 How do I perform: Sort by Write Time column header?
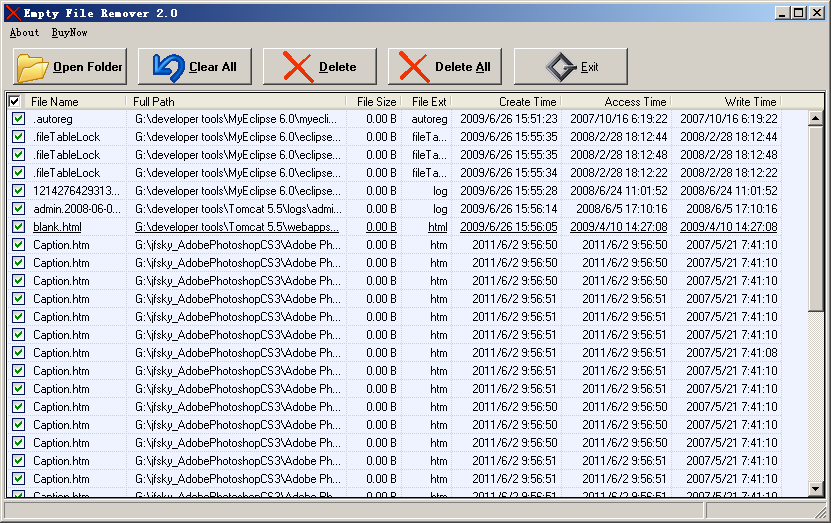pyautogui.click(x=750, y=102)
